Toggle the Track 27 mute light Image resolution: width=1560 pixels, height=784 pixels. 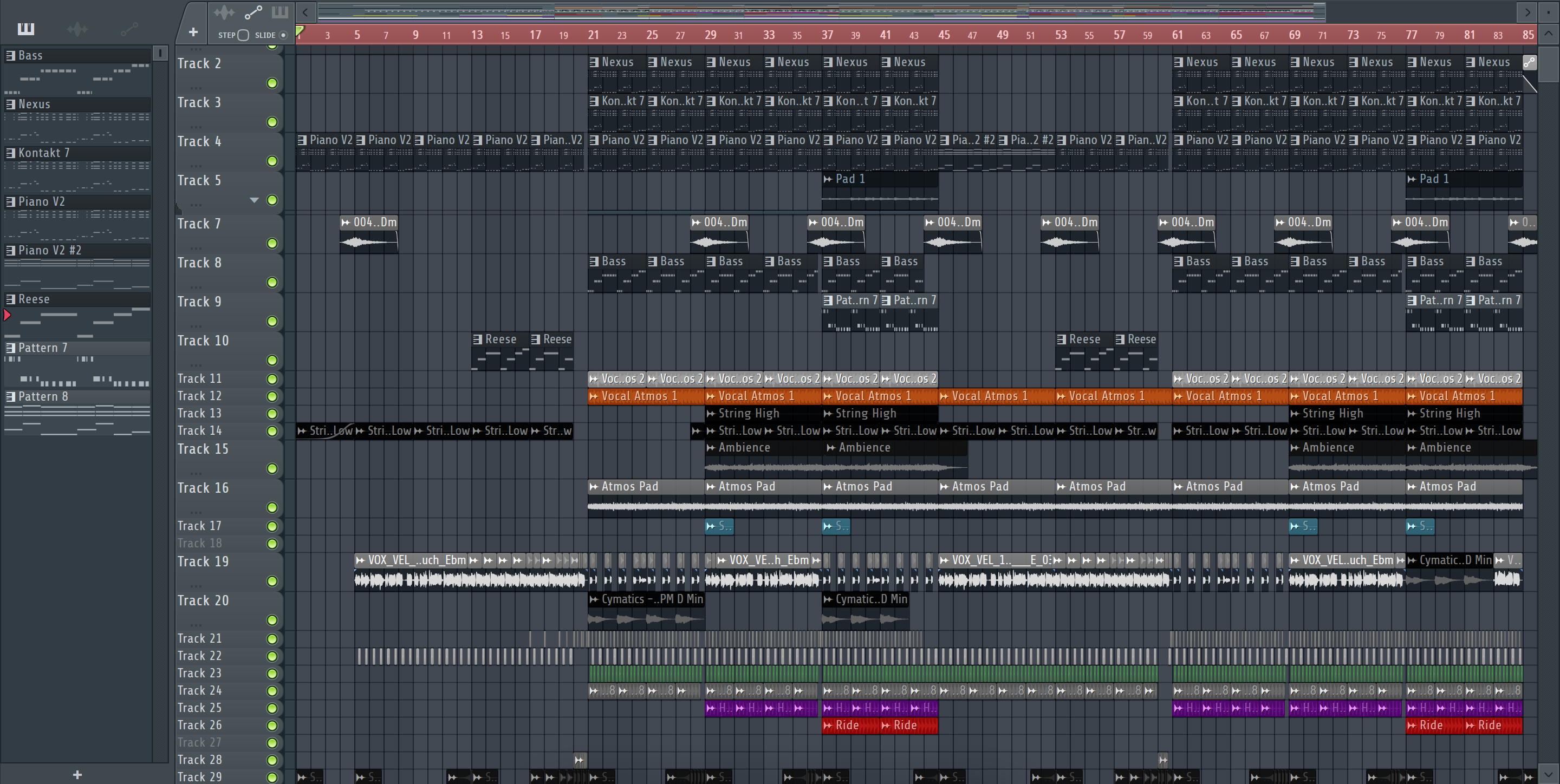pos(272,743)
